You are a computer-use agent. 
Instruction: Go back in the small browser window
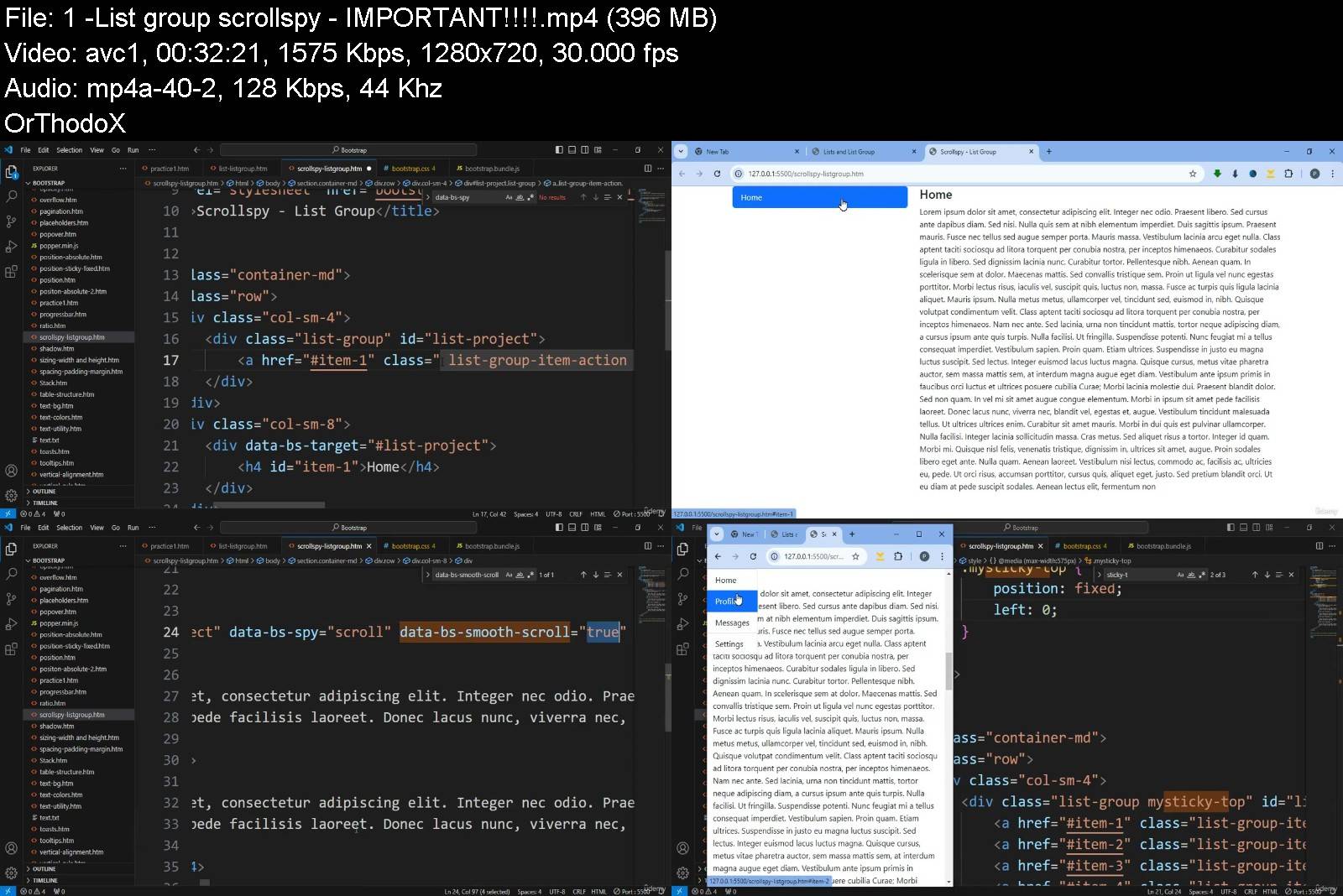pyautogui.click(x=718, y=556)
